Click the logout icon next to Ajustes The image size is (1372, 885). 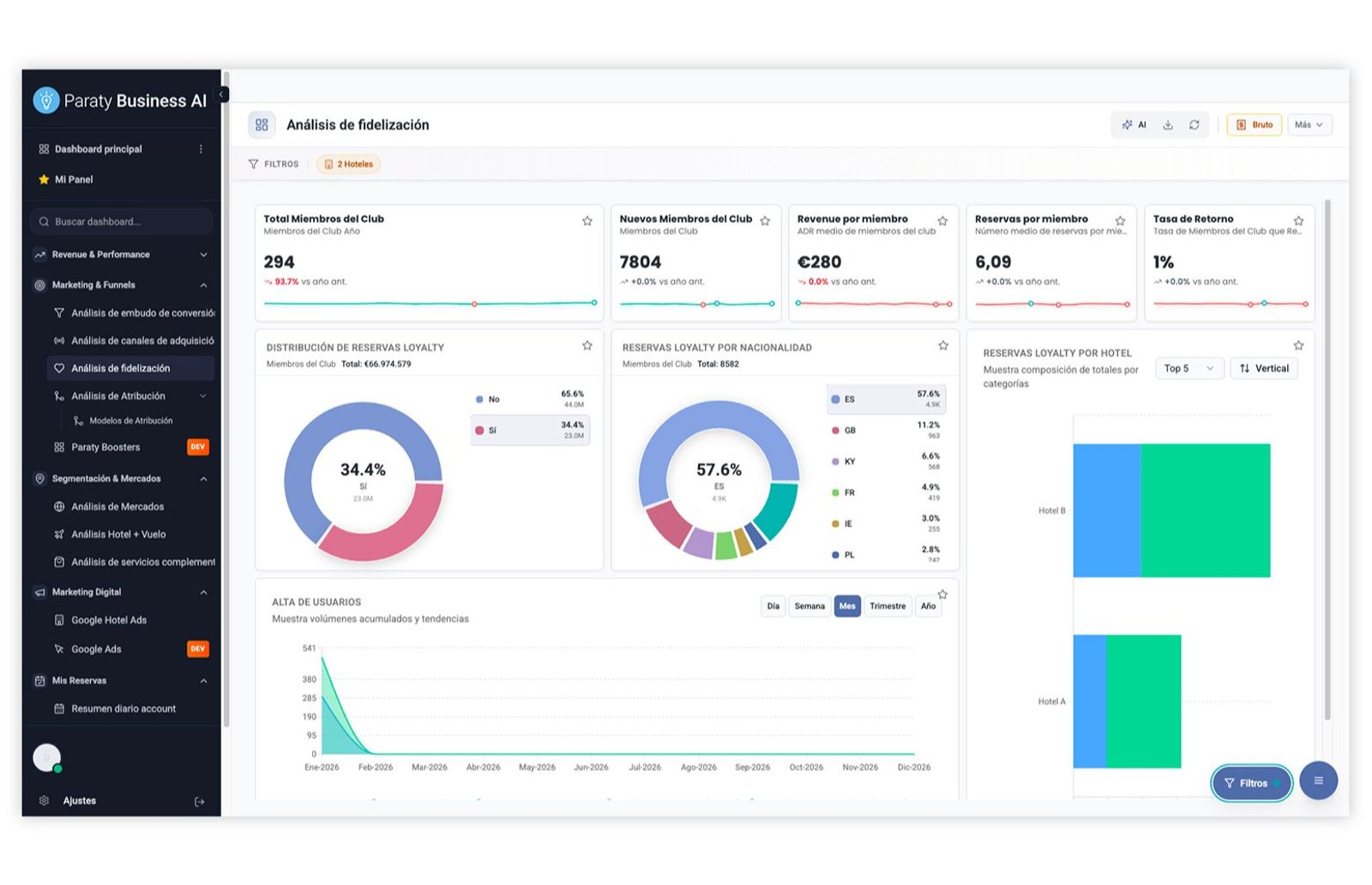point(200,802)
